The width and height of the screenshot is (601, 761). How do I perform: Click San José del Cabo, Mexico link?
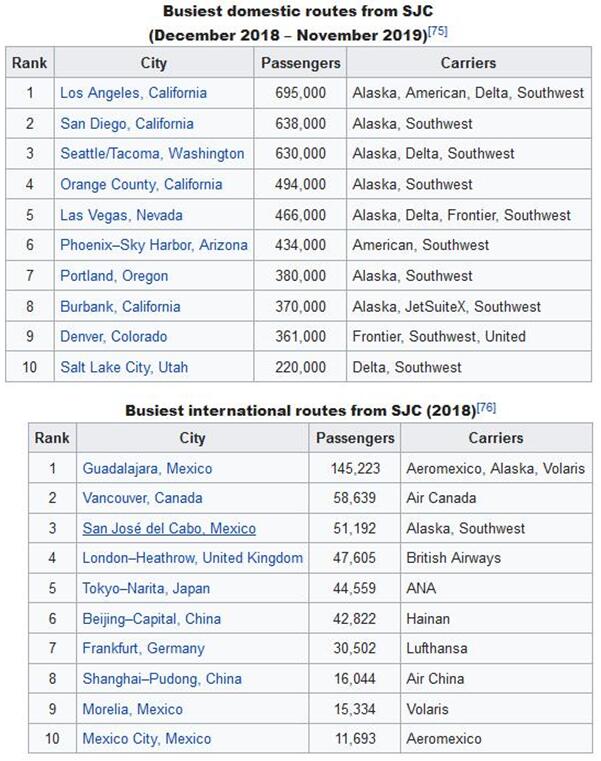click(169, 528)
